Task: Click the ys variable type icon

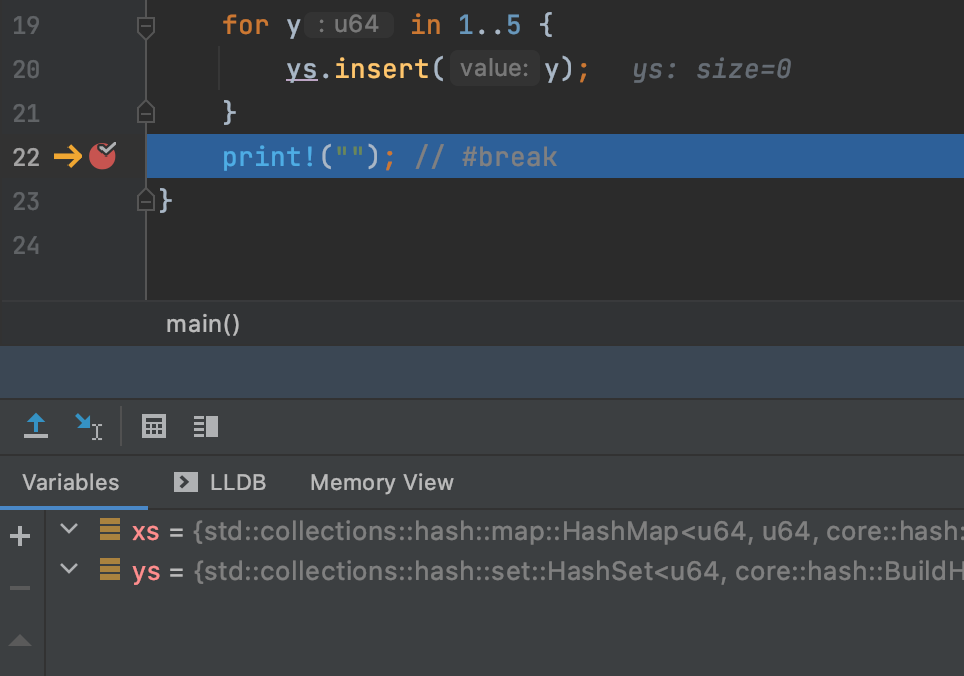Action: pos(110,570)
